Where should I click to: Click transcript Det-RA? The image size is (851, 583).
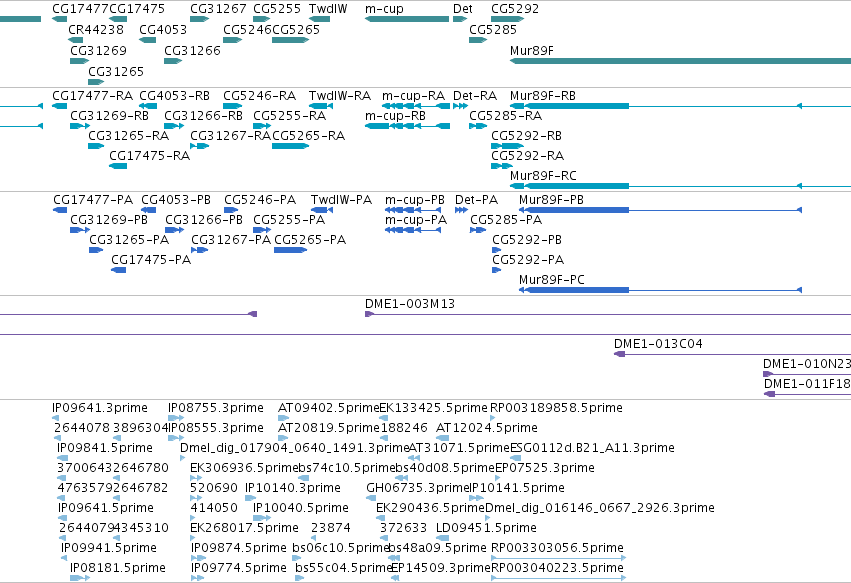[475, 96]
